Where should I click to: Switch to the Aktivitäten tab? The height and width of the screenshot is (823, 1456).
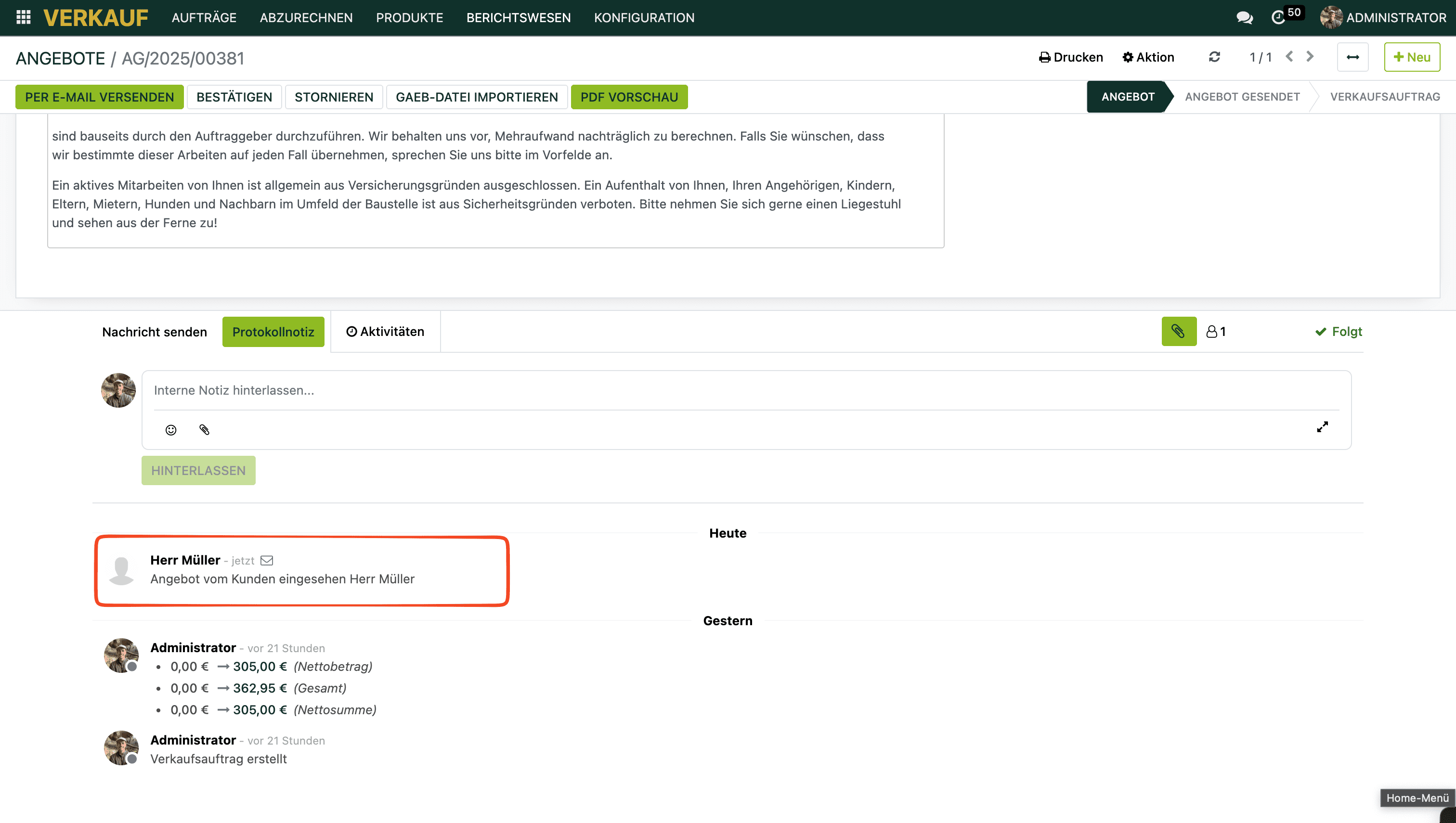(x=385, y=332)
